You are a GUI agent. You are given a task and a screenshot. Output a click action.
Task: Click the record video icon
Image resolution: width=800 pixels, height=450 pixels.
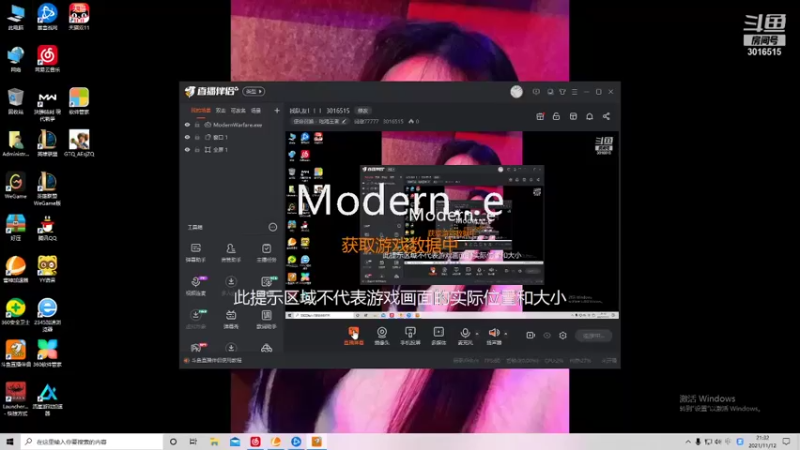pyautogui.click(x=531, y=335)
